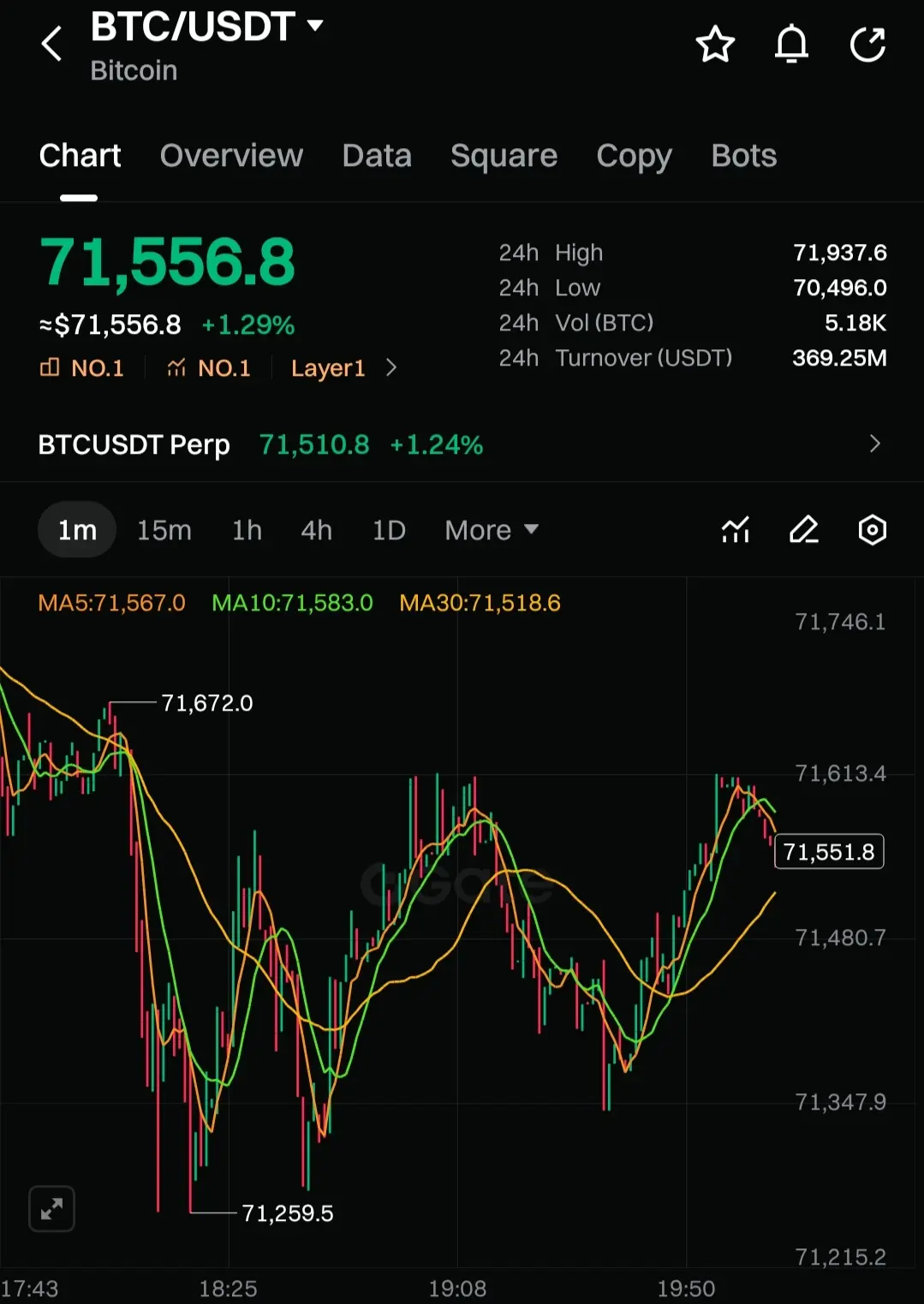Add BTC/USDT to favorites with star icon
Viewport: 924px width, 1304px height.
(x=715, y=45)
